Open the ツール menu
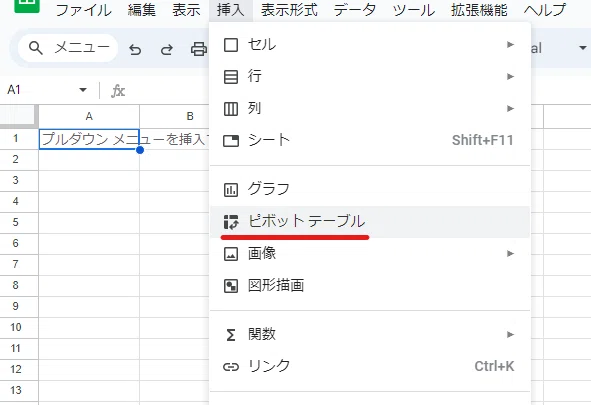Screen dimensions: 591x405 click(x=414, y=10)
